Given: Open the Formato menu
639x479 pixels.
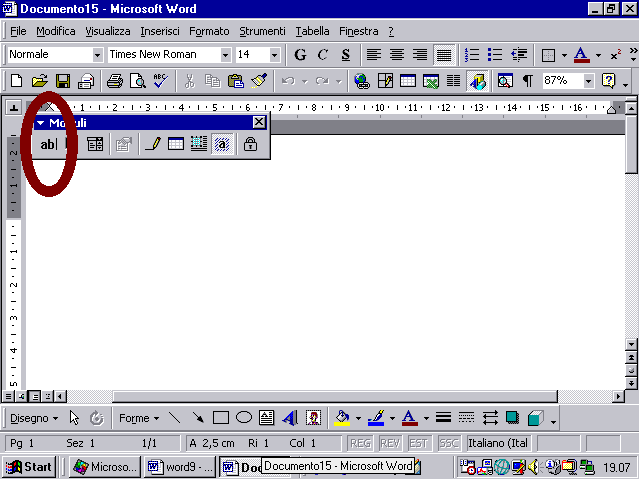Looking at the screenshot, I should click(x=209, y=31).
